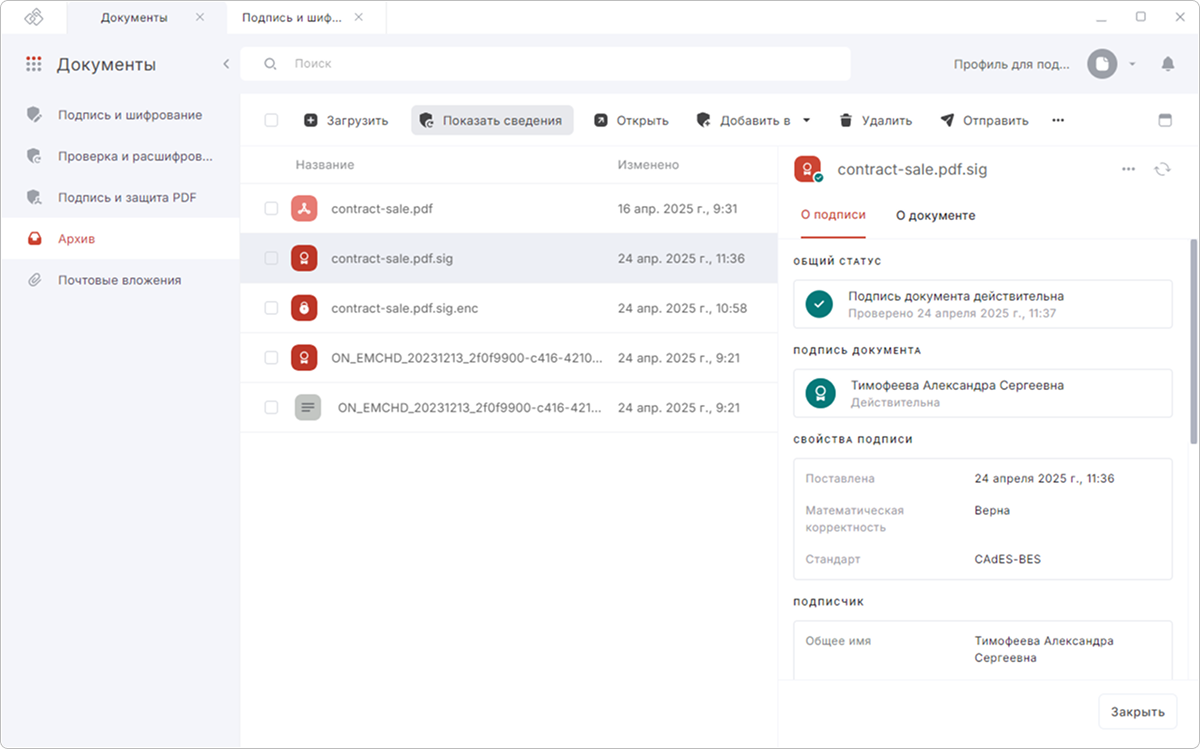
Task: Switch to the О документе tab
Action: [x=935, y=215]
